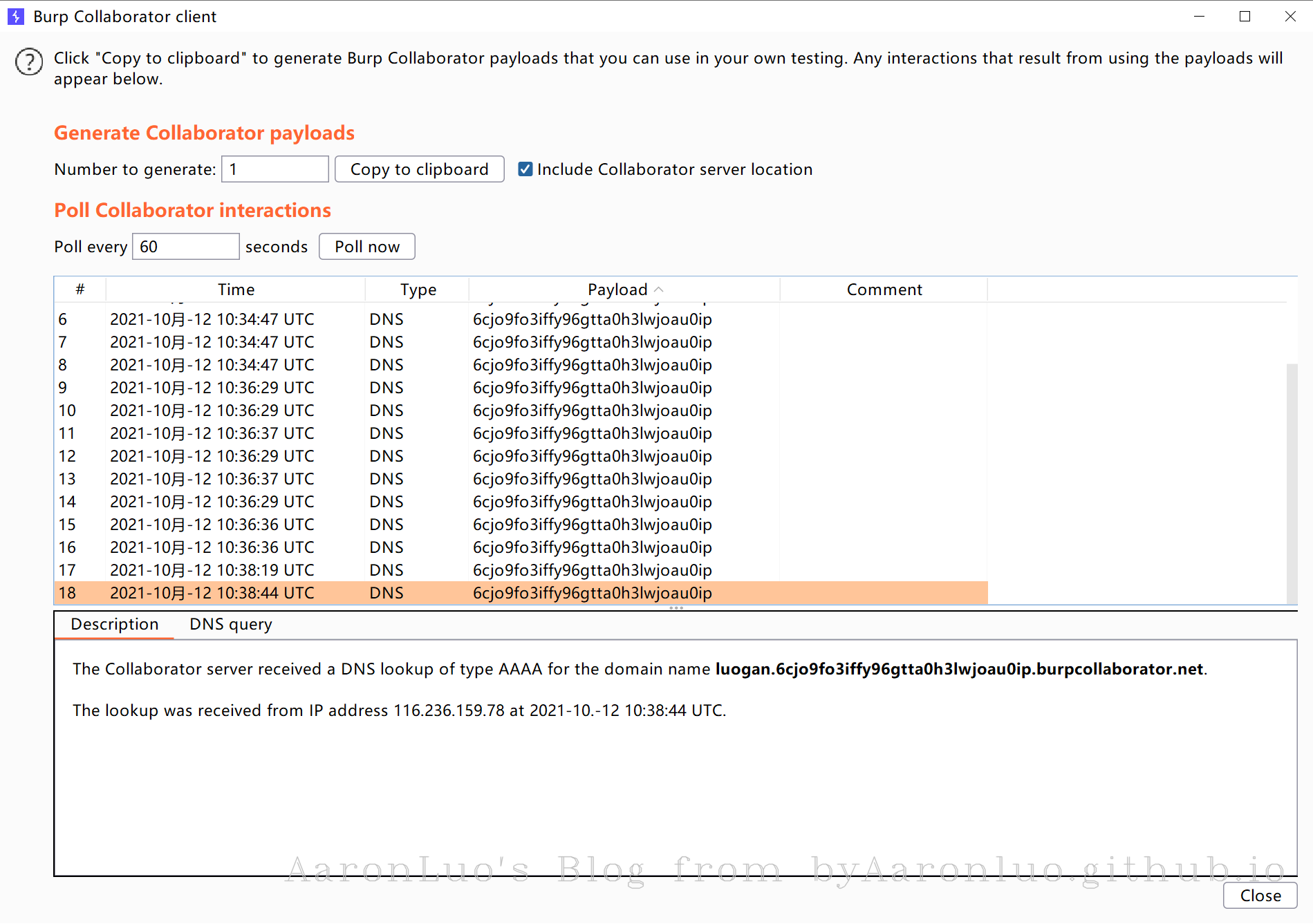Sort by the Time column header
The height and width of the screenshot is (924, 1313).
coord(236,290)
